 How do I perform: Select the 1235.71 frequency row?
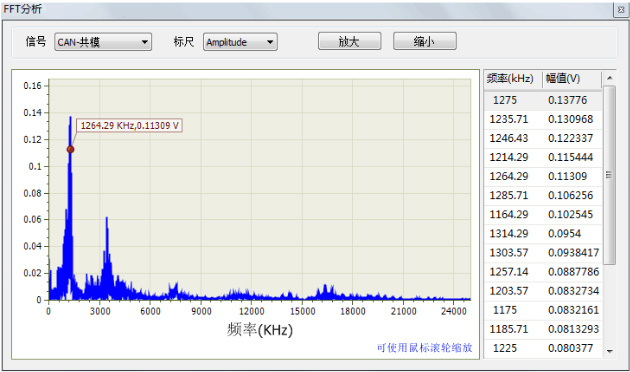point(543,119)
